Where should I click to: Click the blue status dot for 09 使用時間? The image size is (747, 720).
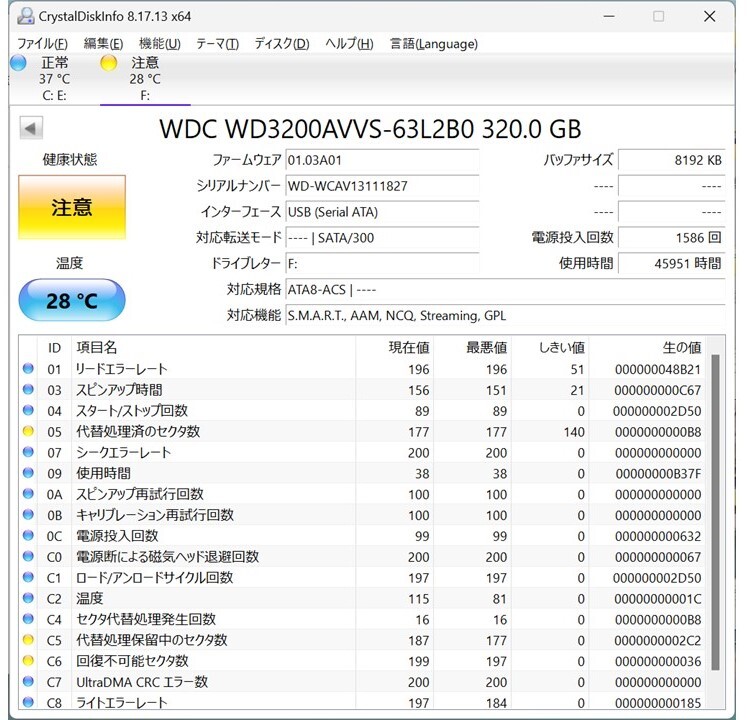(28, 473)
